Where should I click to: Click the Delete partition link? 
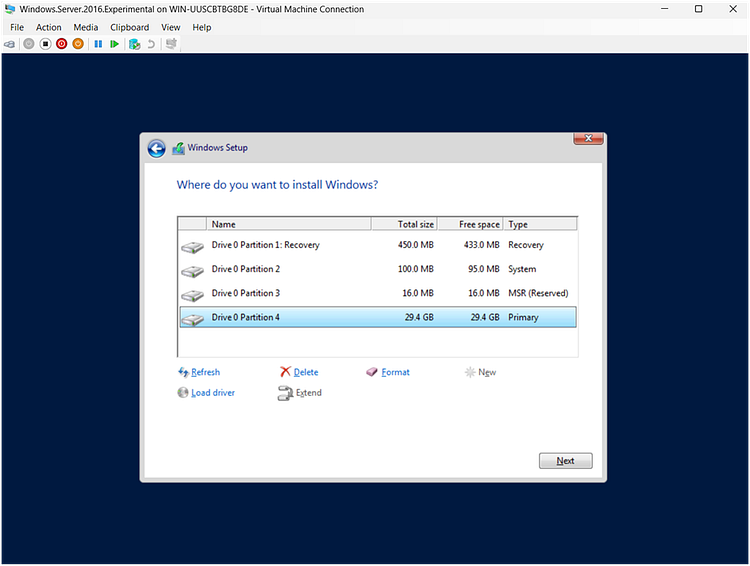coord(306,372)
